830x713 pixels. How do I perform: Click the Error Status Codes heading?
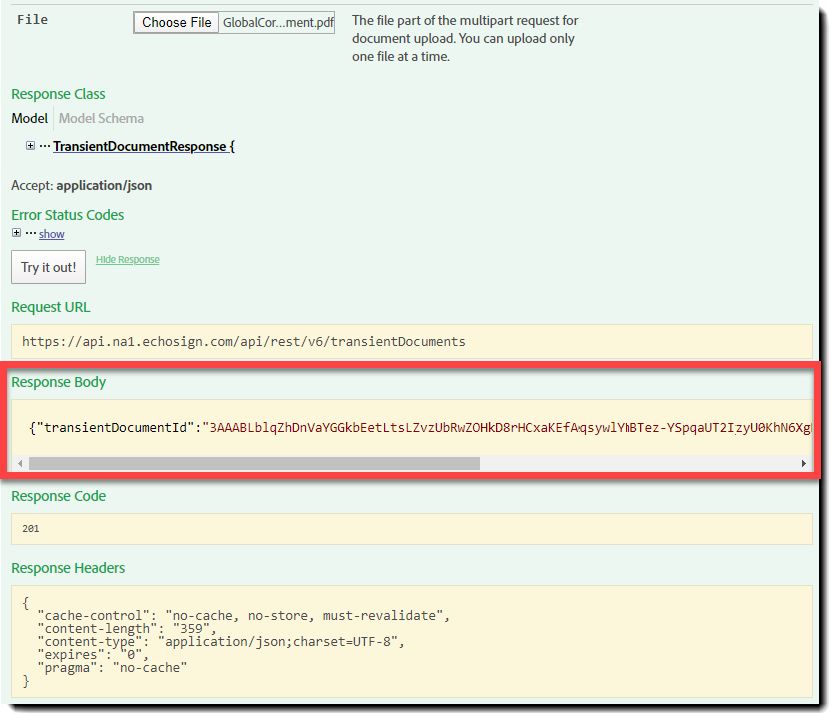[68, 215]
